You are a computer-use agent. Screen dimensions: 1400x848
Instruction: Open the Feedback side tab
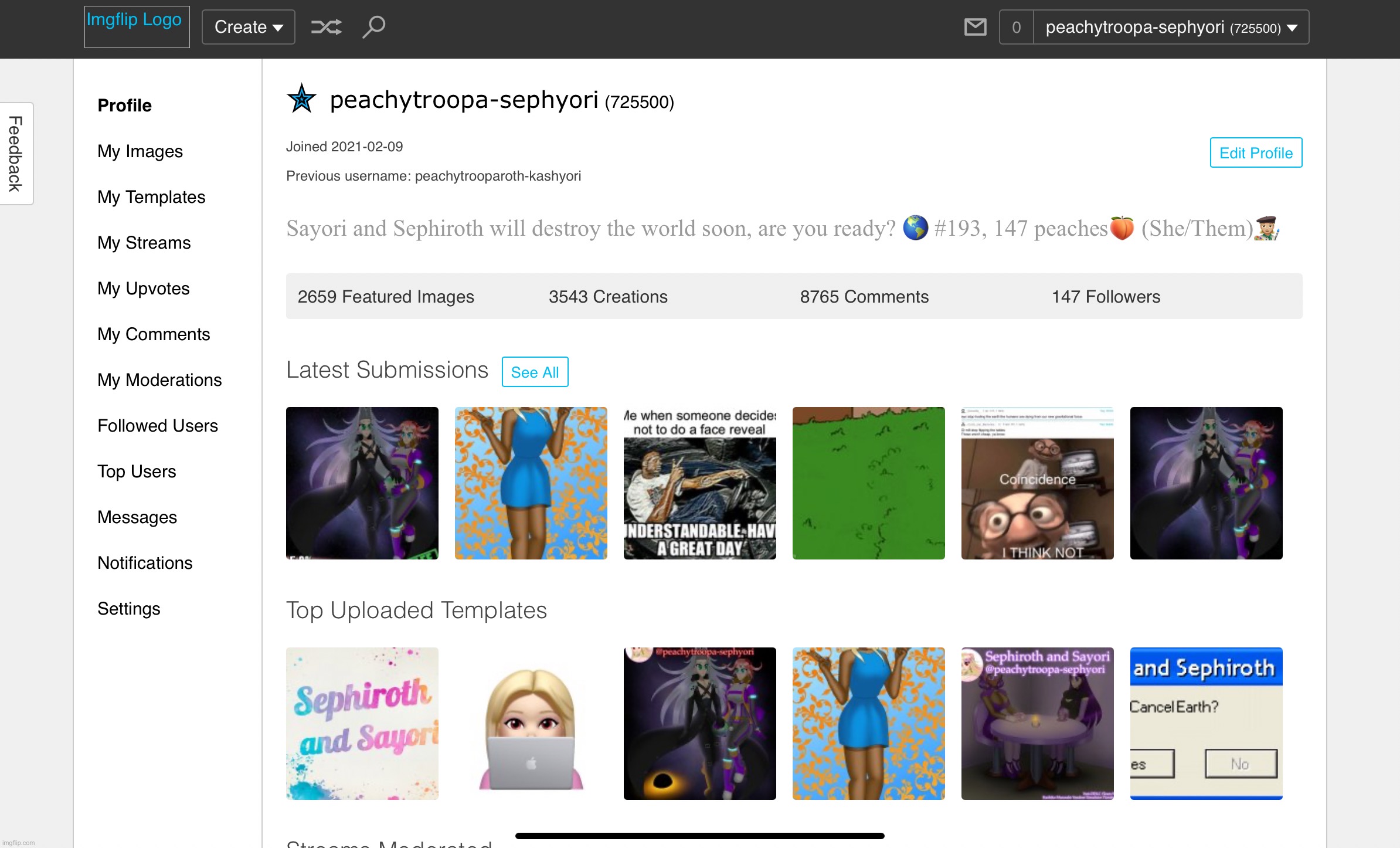16,154
